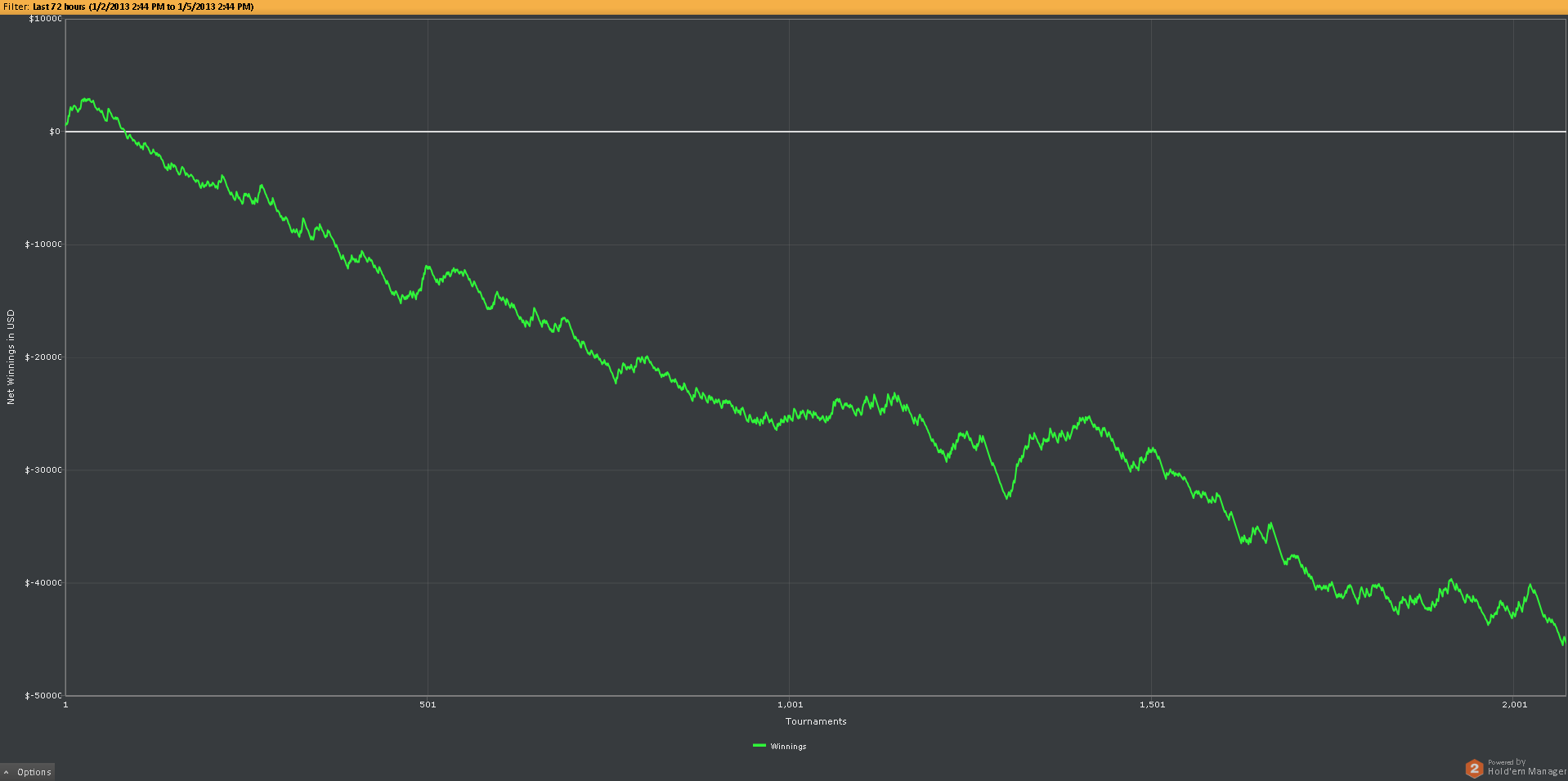This screenshot has height=781, width=1568.
Task: Click the 2,001 x-axis tick label
Action: (x=1514, y=705)
